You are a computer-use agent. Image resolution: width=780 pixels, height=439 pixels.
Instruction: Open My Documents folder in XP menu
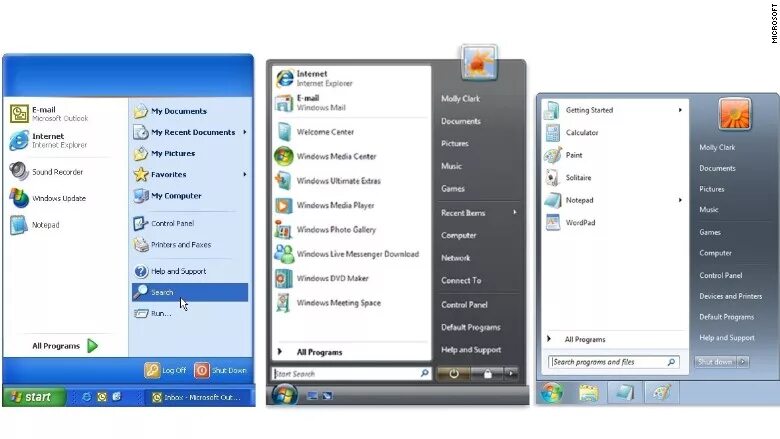click(170, 111)
